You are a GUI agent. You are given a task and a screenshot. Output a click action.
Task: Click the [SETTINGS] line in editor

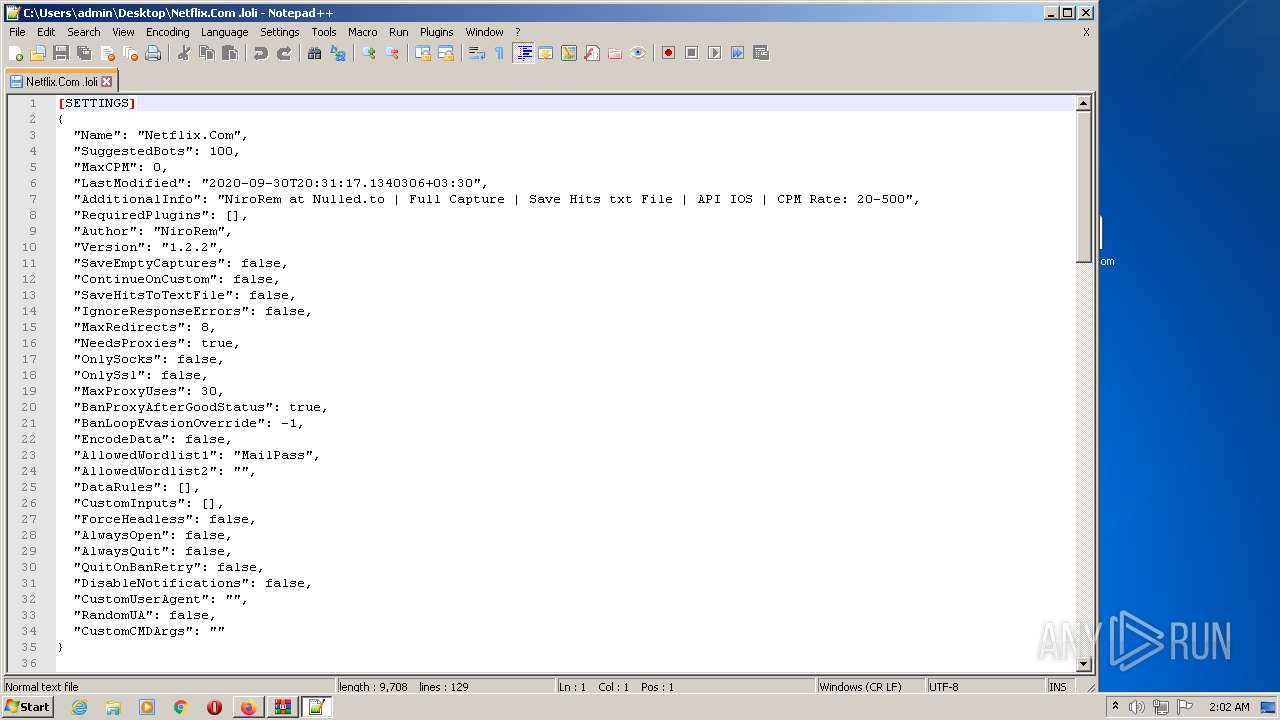coord(565,103)
